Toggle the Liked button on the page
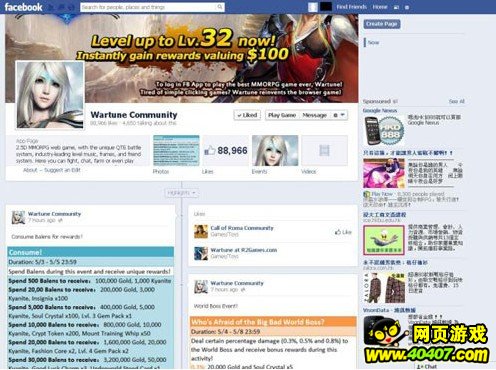This screenshot has height=370, width=496. tap(247, 115)
